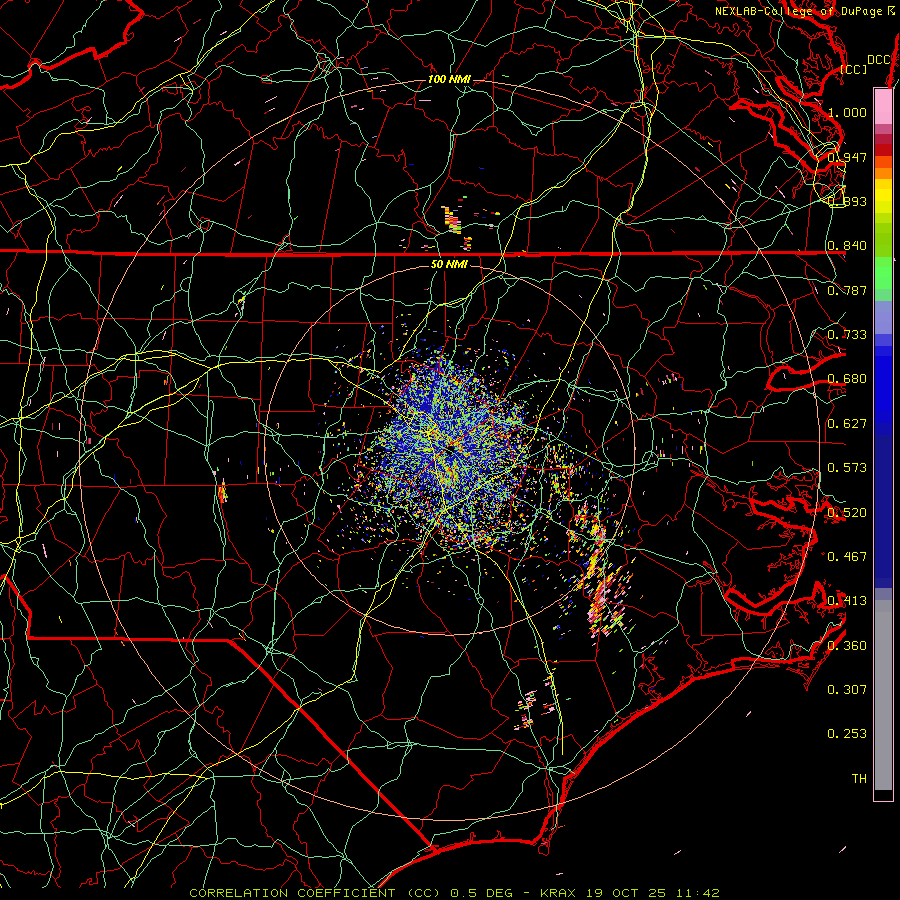This screenshot has width=900, height=900.
Task: Click the 0.413 scale value
Action: click(x=847, y=601)
